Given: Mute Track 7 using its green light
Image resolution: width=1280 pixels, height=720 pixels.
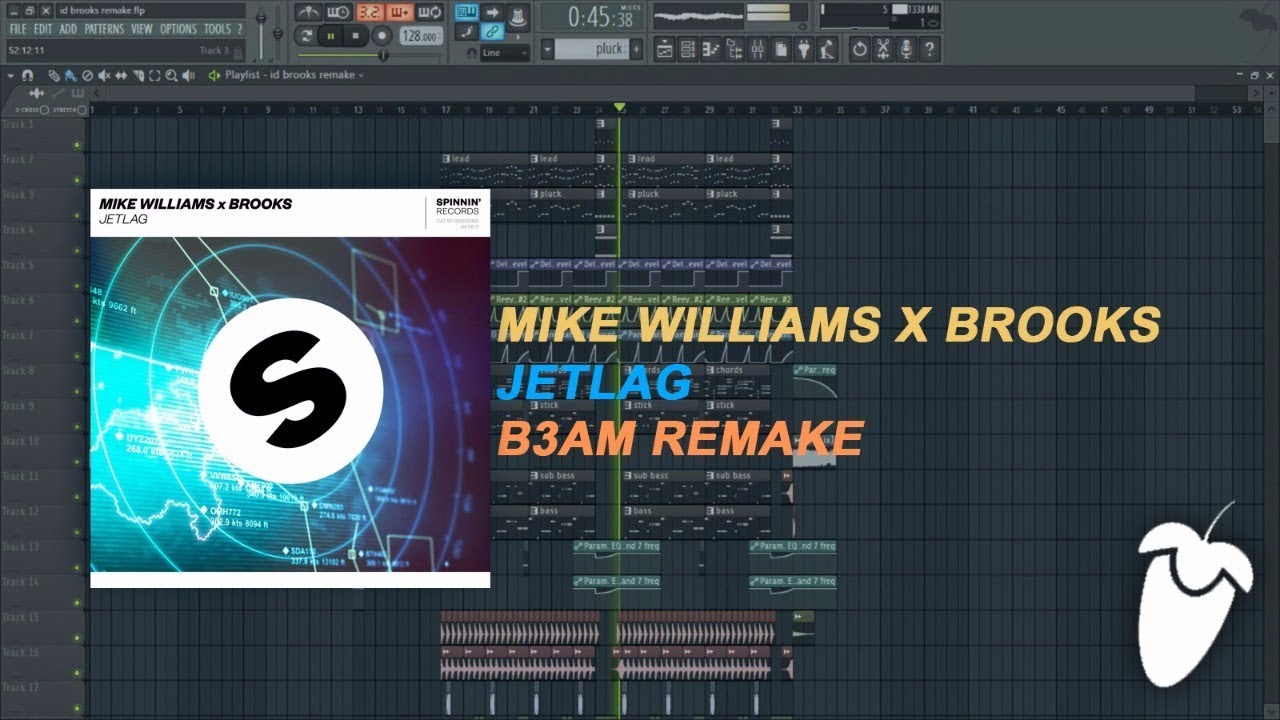Looking at the screenshot, I should point(76,357).
